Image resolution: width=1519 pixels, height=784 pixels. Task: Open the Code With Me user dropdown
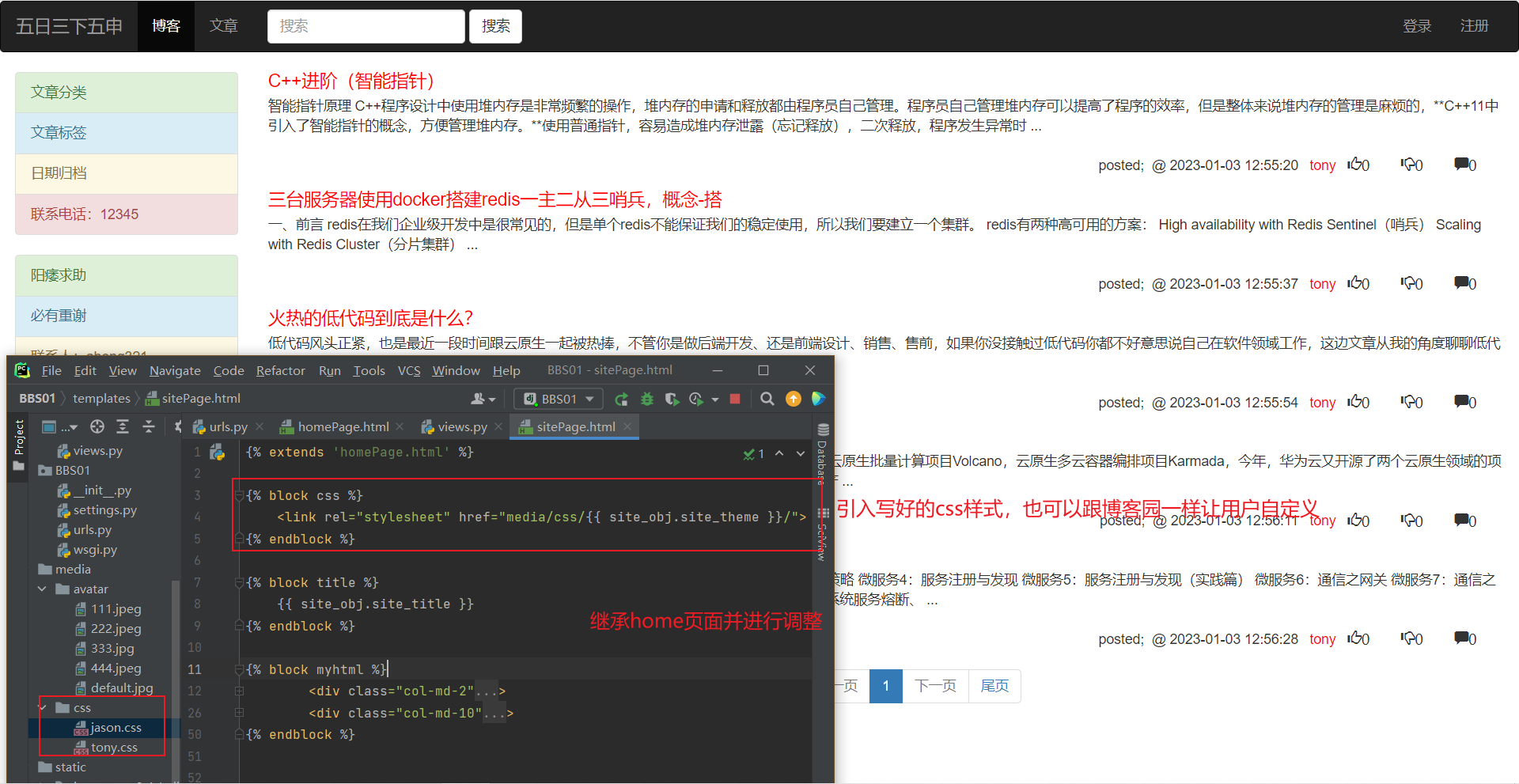coord(483,400)
